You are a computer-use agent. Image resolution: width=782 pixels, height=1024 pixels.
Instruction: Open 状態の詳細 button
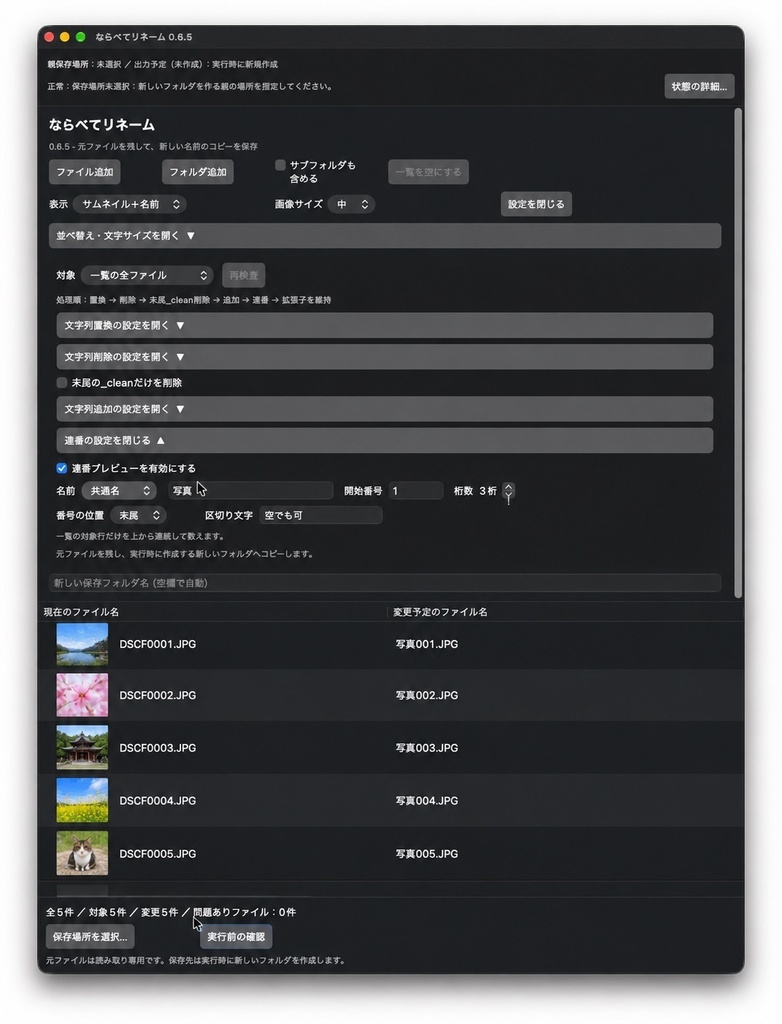click(699, 86)
